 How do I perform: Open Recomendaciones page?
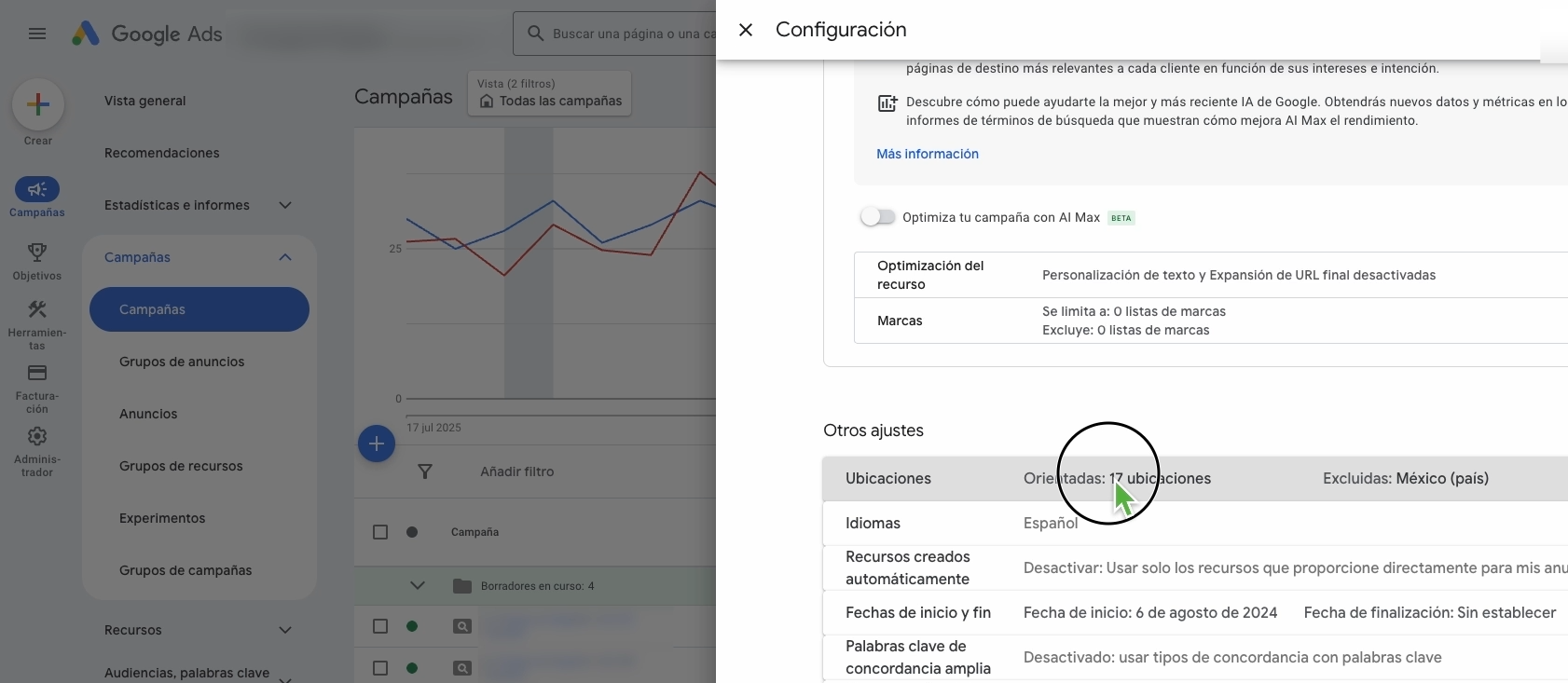point(162,153)
